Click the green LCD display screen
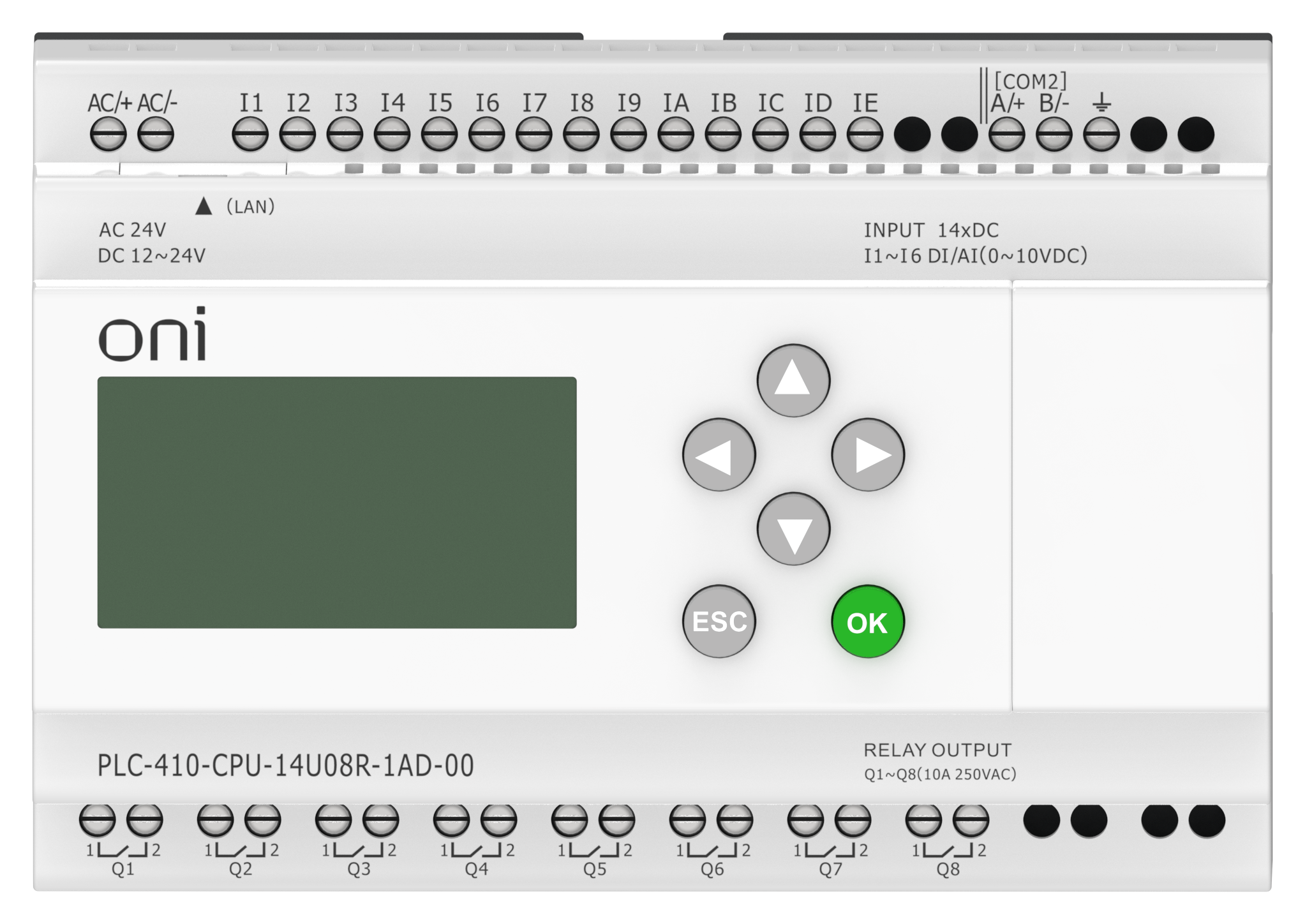The width and height of the screenshot is (1305, 924). 336,502
